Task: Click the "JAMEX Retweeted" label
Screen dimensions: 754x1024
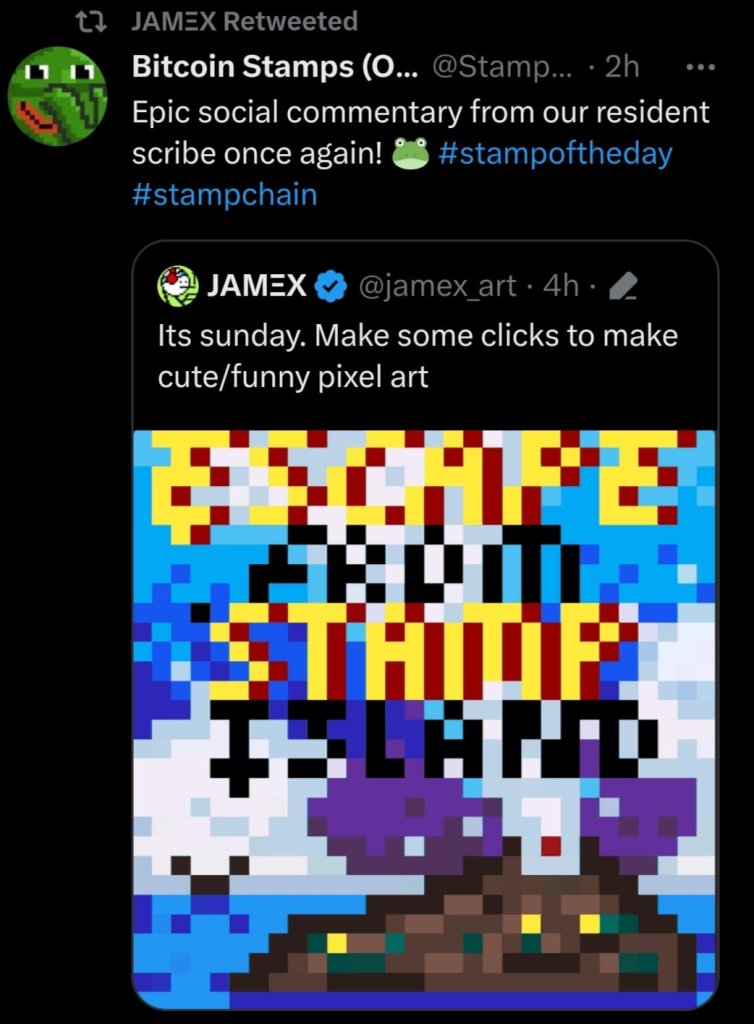Action: click(244, 20)
